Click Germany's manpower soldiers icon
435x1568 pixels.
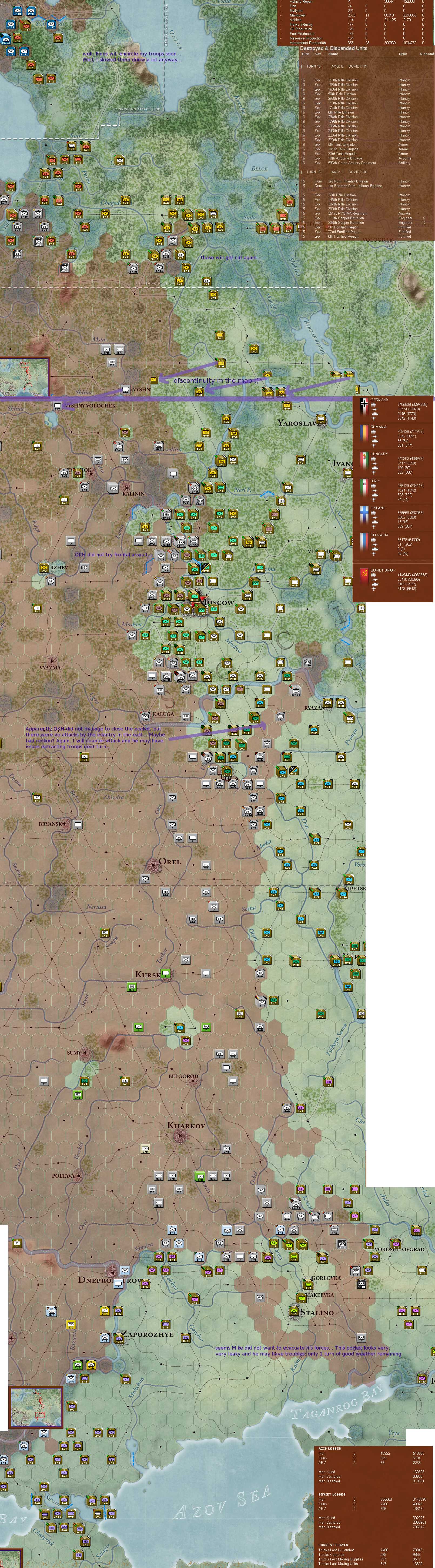tap(374, 405)
